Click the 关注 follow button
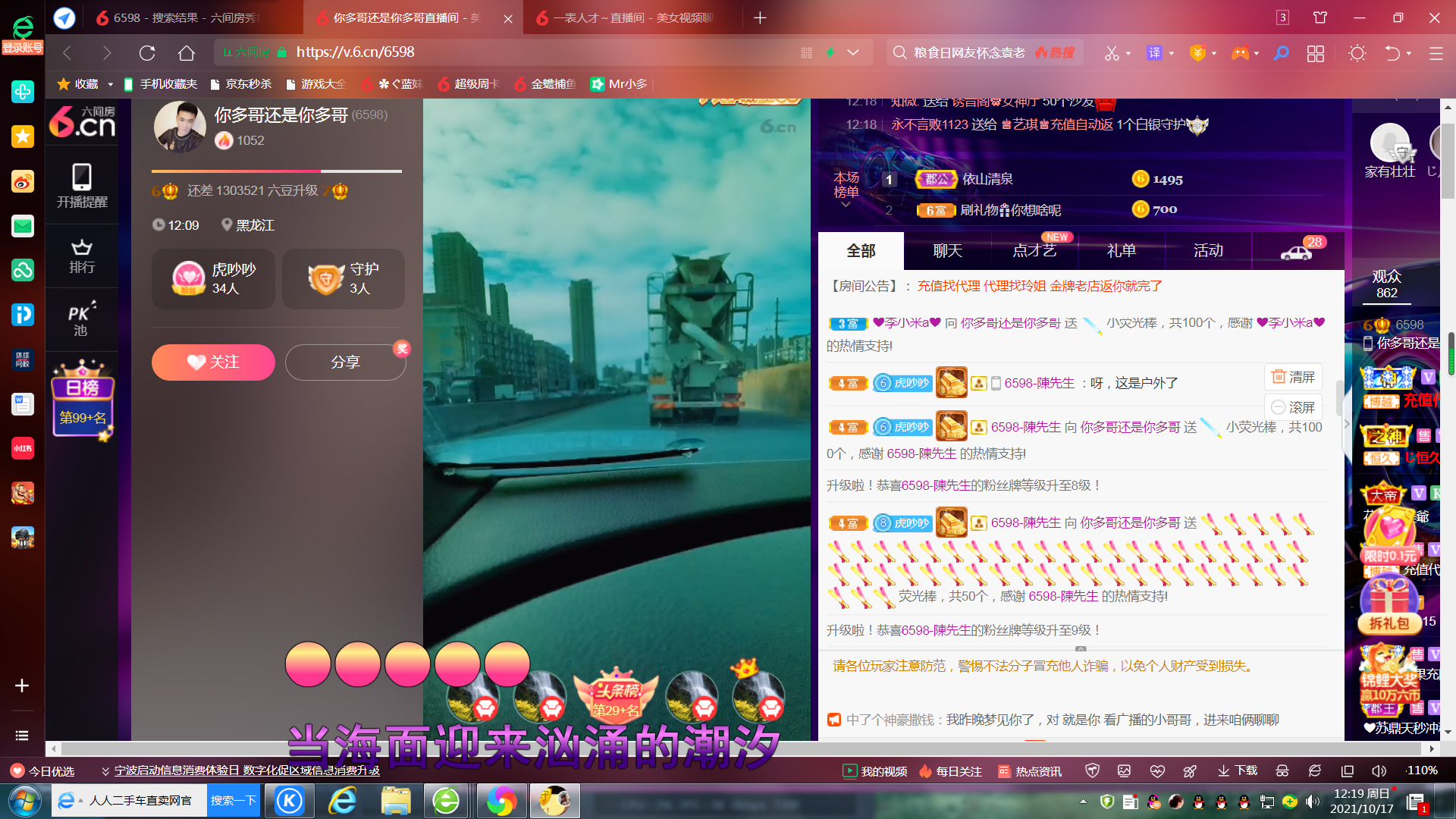The image size is (1456, 819). 213,362
